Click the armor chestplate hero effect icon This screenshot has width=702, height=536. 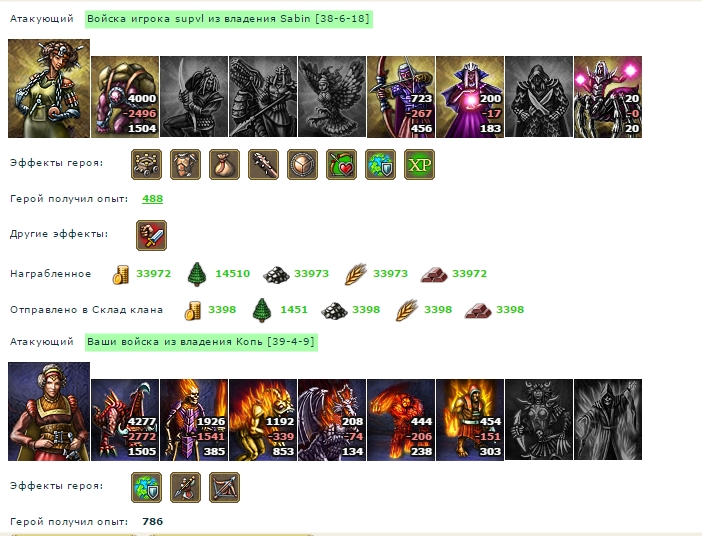185,165
